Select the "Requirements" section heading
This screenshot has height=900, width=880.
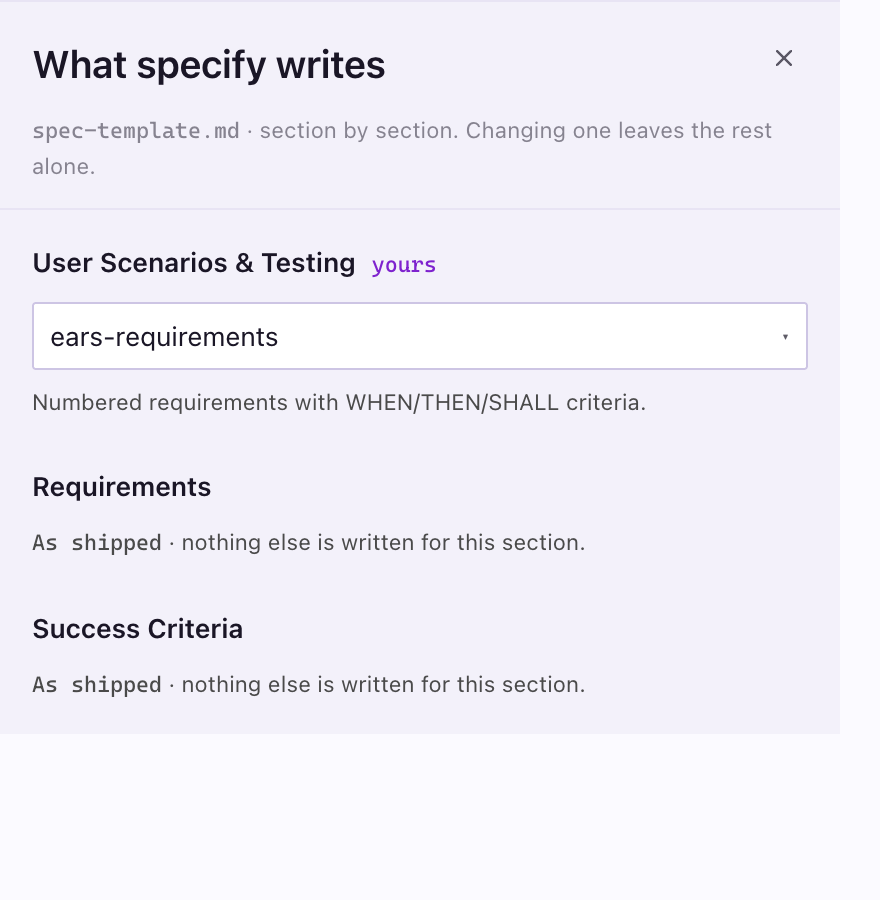tap(122, 487)
